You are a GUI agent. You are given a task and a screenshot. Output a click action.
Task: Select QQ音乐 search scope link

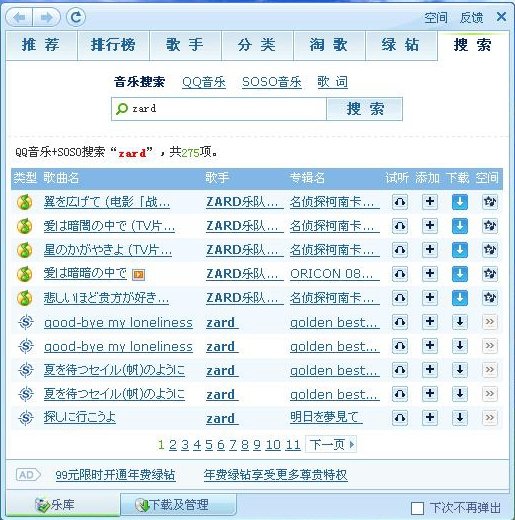204,82
